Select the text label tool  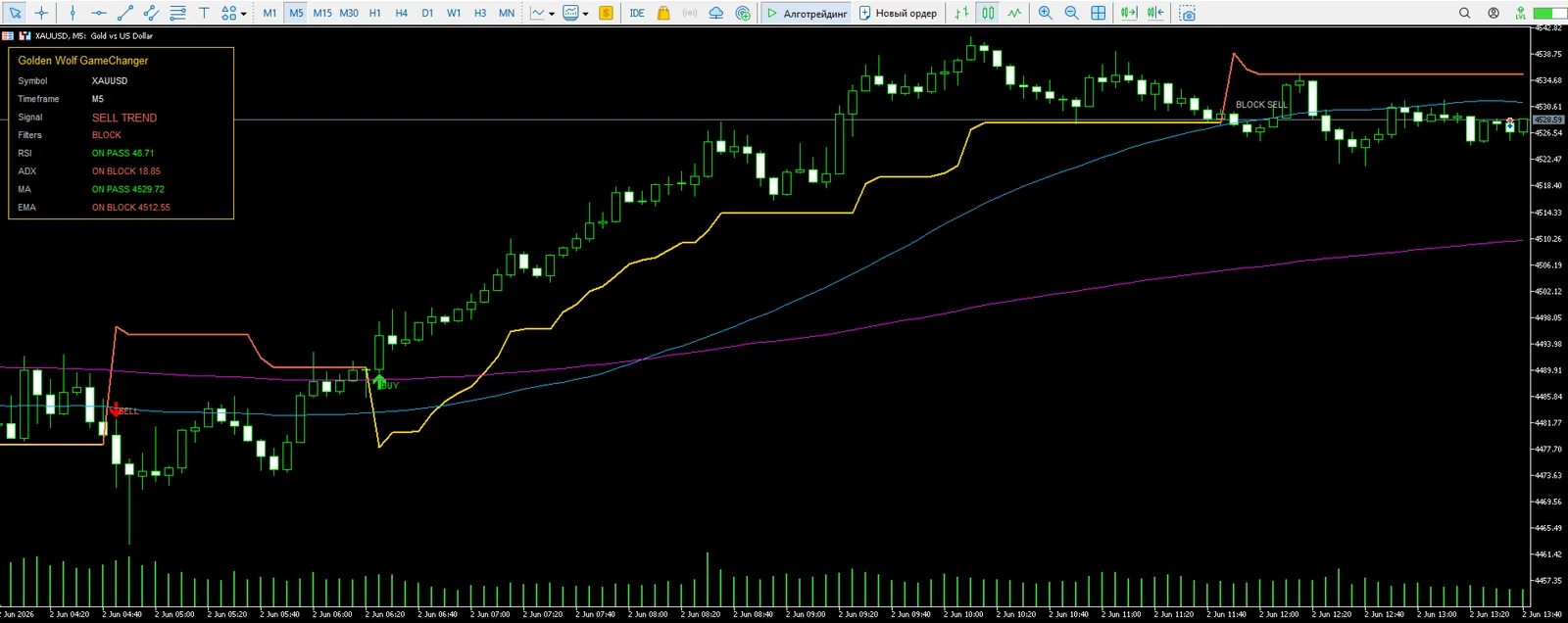tap(204, 13)
